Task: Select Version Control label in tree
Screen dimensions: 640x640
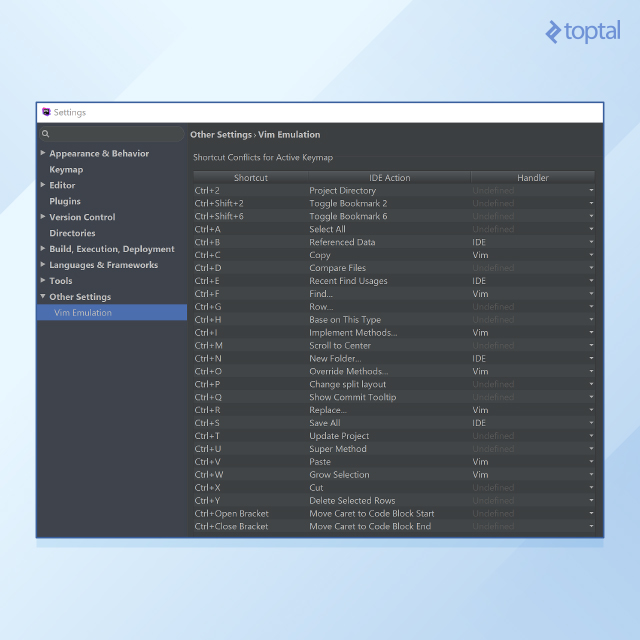Action: [82, 217]
